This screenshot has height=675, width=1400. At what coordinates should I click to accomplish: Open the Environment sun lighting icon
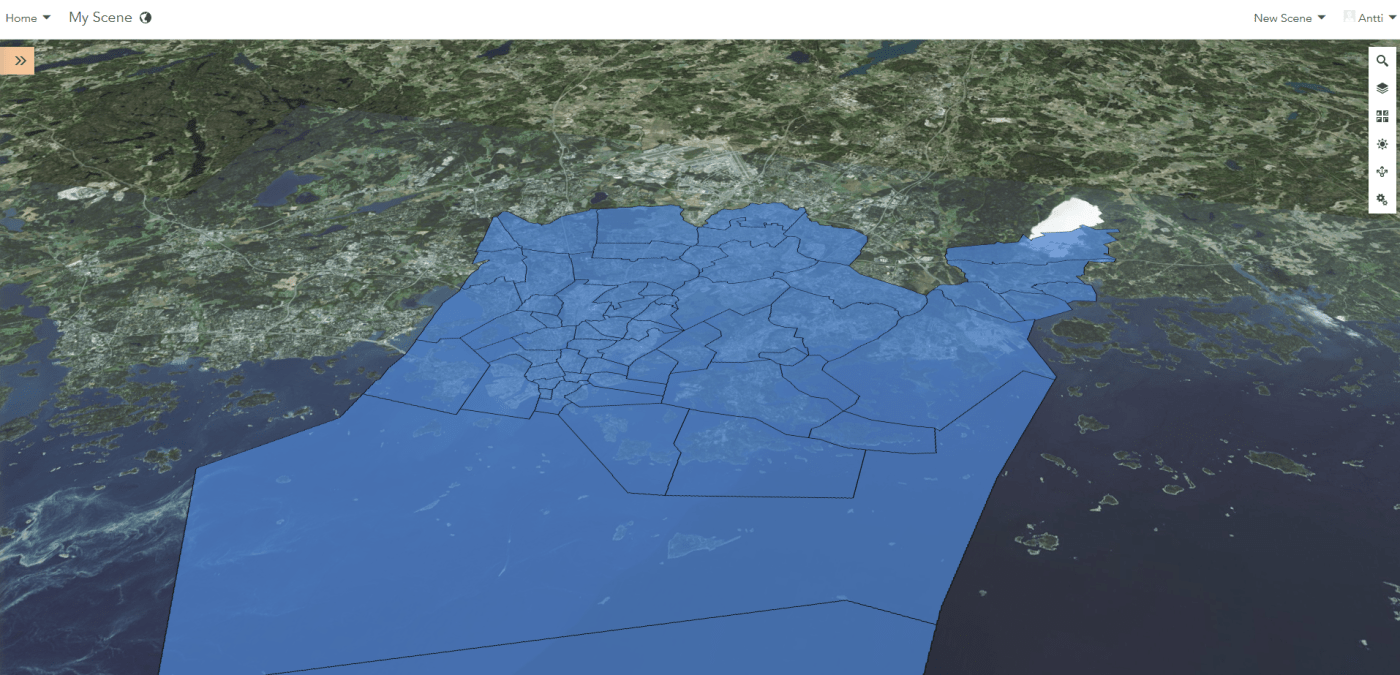tap(1382, 144)
